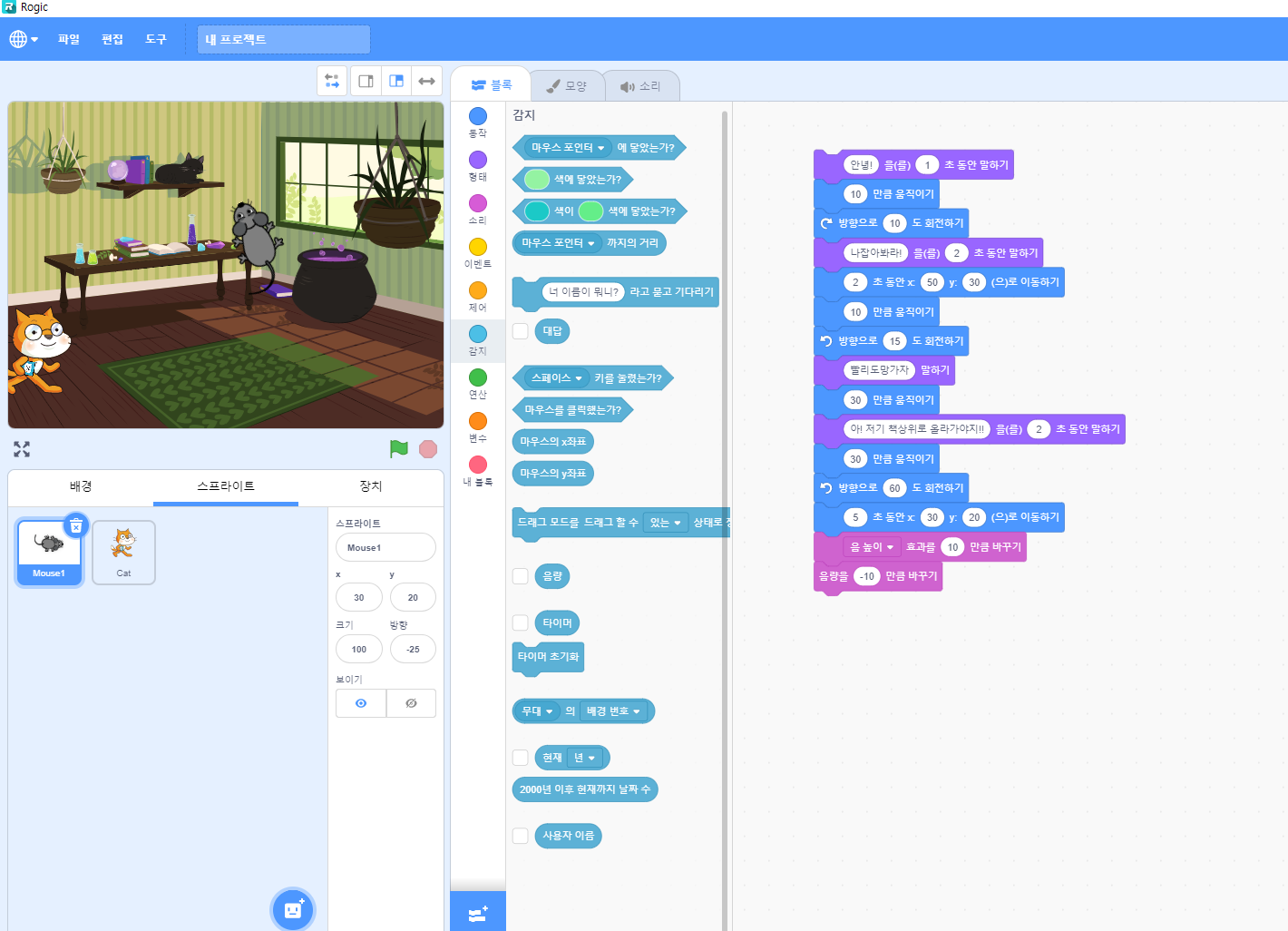Enter fullscreen stage mode
Image resolution: width=1288 pixels, height=931 pixels.
point(22,449)
